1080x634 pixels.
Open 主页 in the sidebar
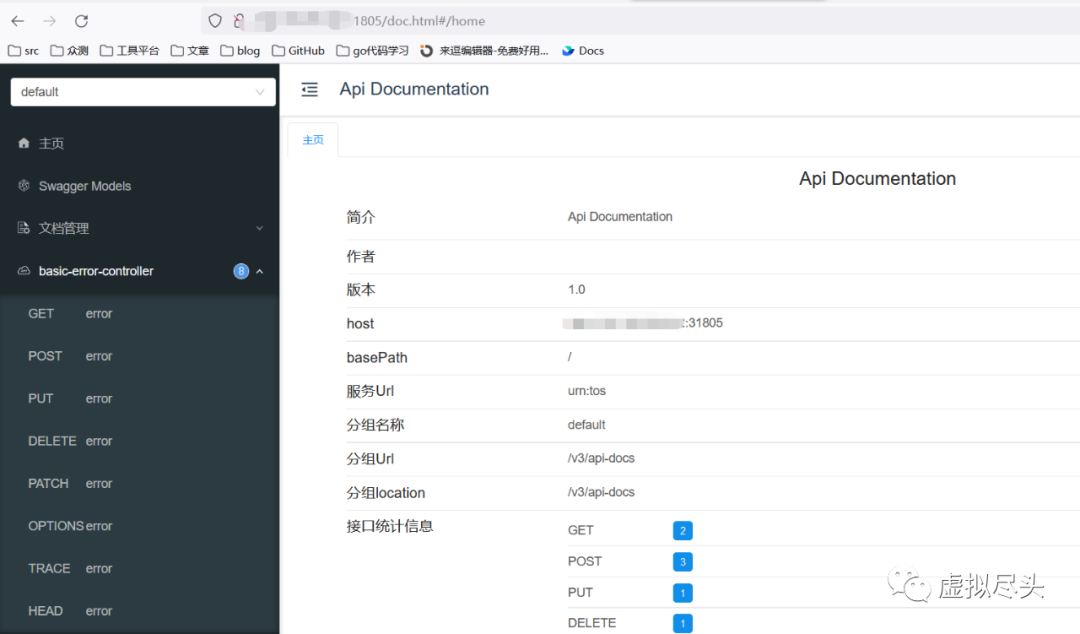(51, 143)
